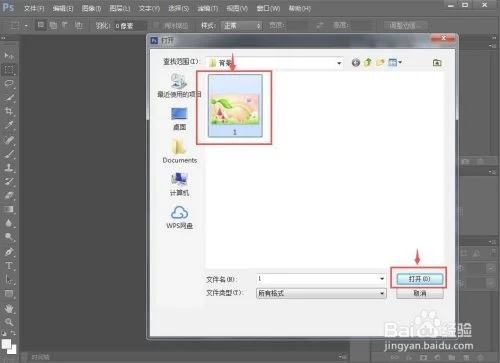Create new folder icon in dialog
Screen dimensions: 500x363
click(380, 62)
